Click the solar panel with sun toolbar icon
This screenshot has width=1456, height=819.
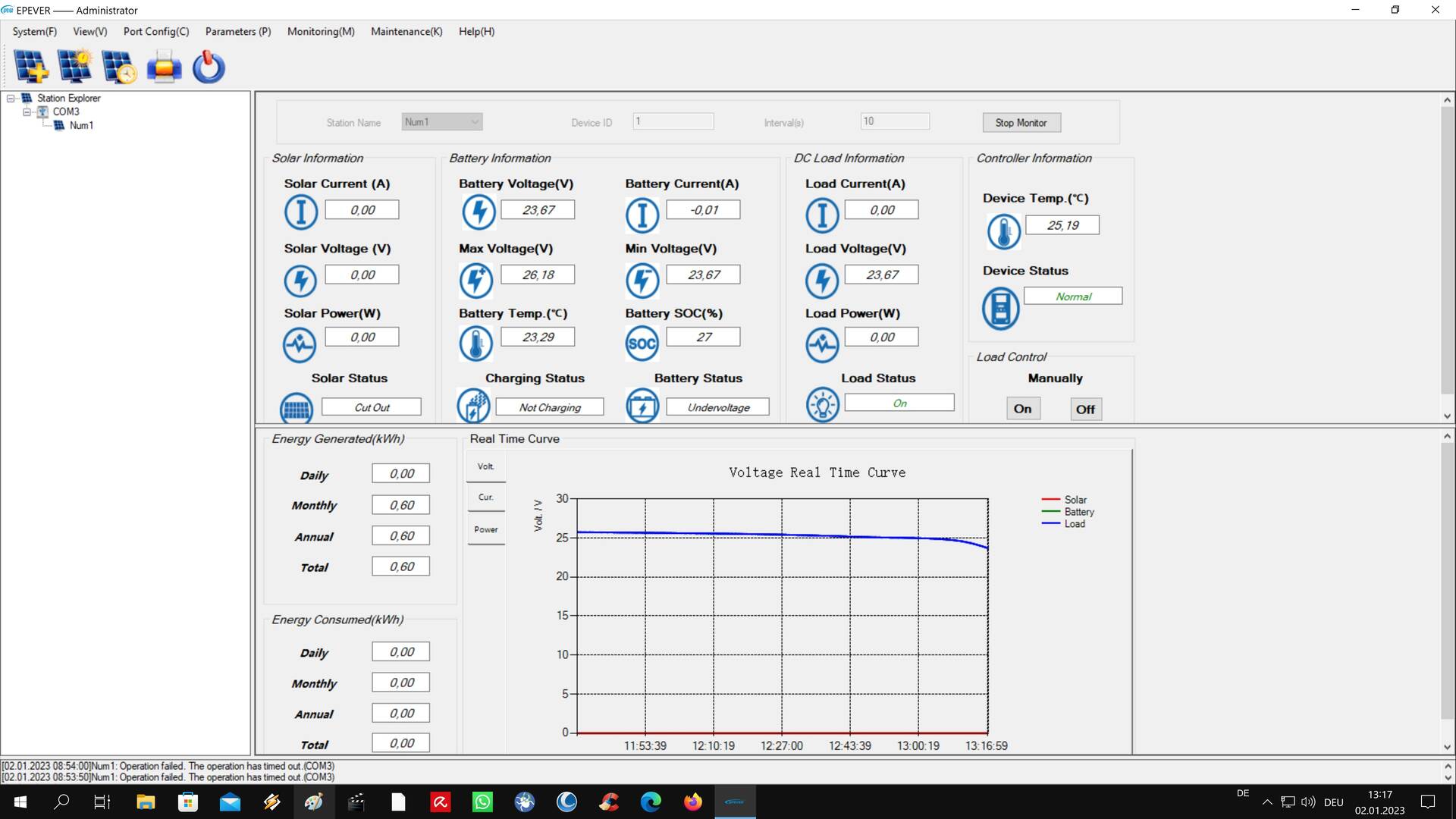click(75, 67)
